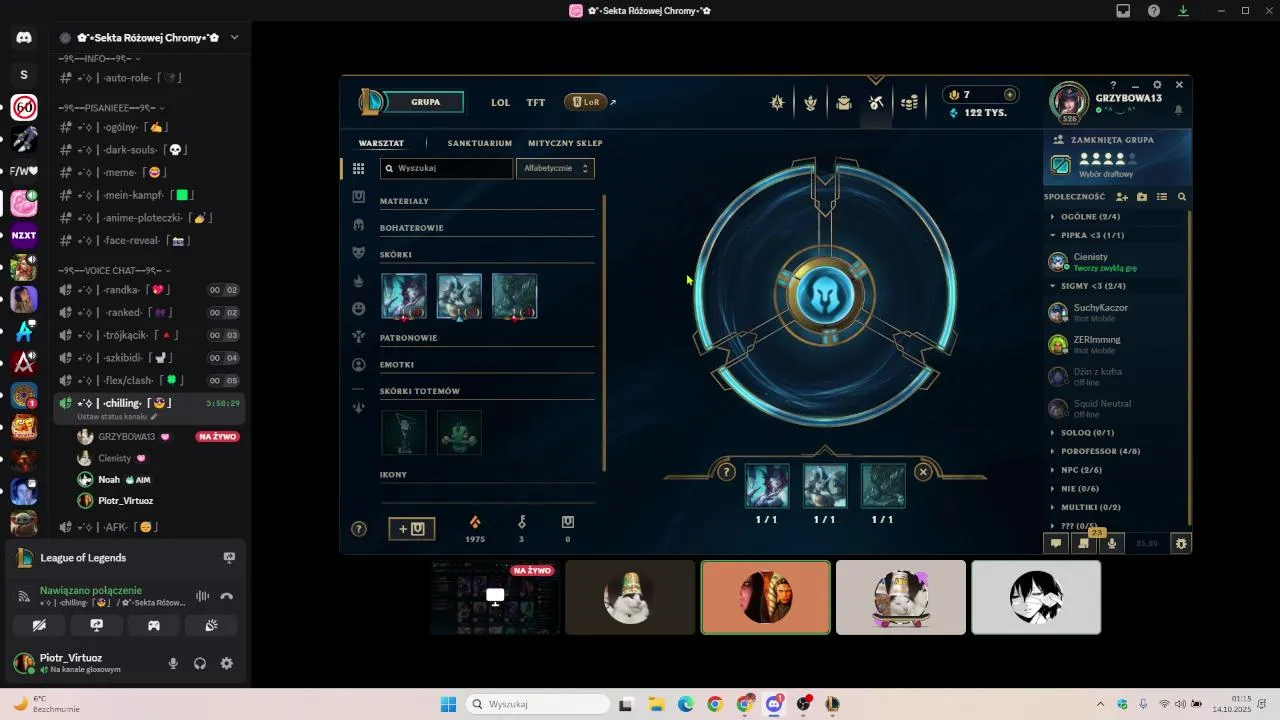Open the Alfabetycznie sort dropdown
Screen dimensions: 1280x720
point(555,168)
